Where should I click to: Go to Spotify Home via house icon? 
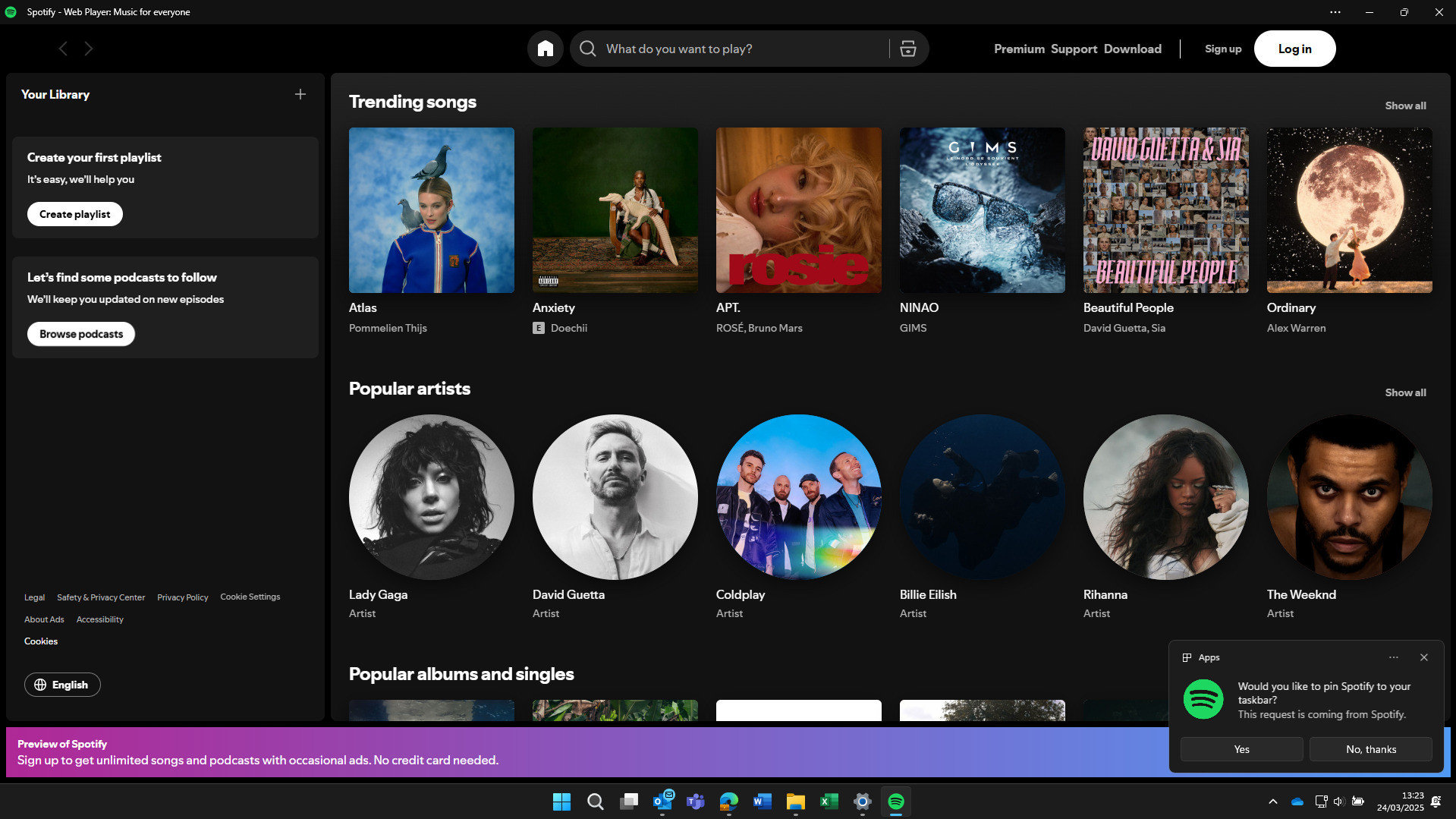545,49
